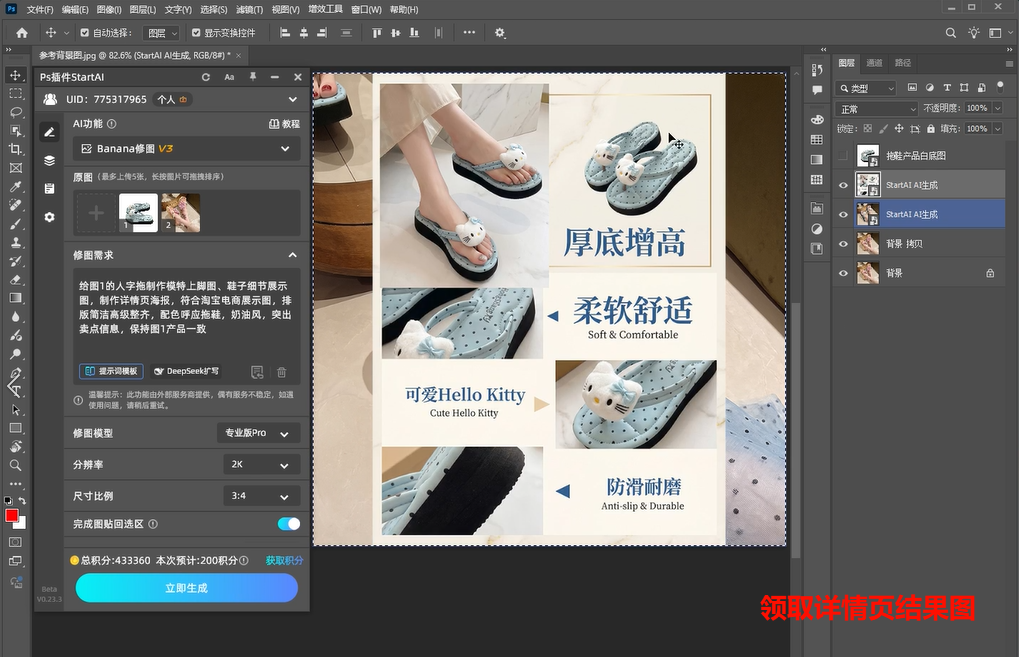Click align left edges icon
Screen dimensions: 1019x657
285,32
